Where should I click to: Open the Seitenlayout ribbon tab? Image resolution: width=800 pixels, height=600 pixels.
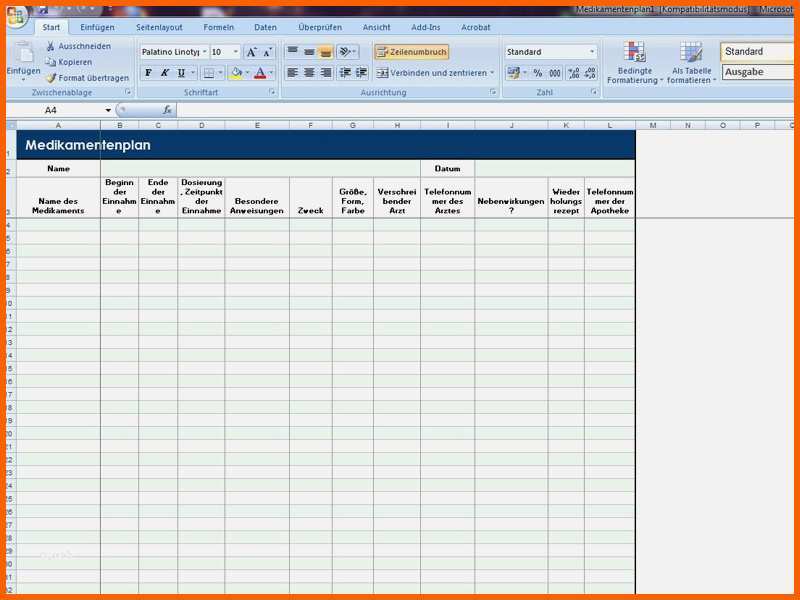(159, 28)
